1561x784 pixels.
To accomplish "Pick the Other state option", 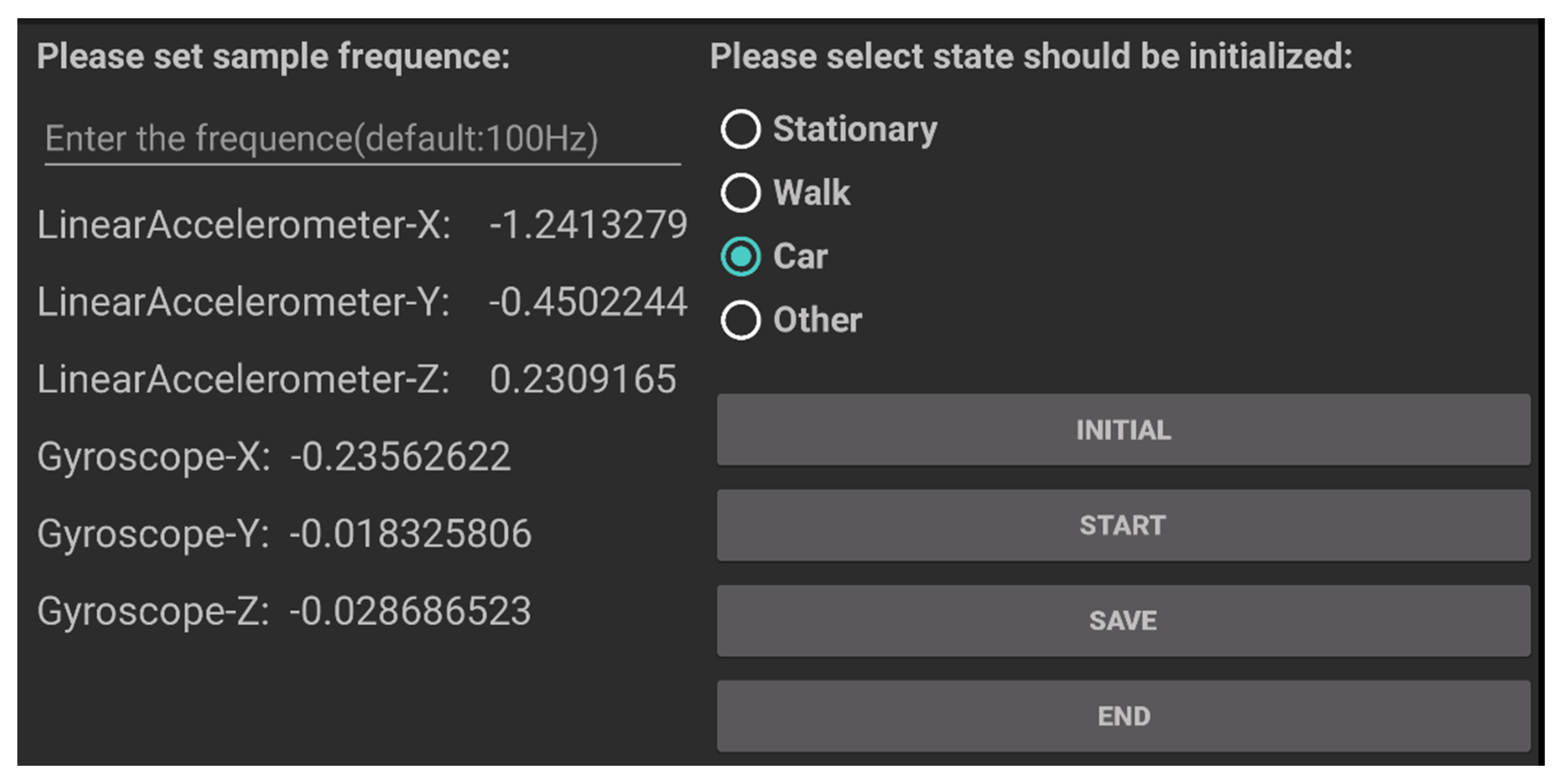I will [x=740, y=320].
